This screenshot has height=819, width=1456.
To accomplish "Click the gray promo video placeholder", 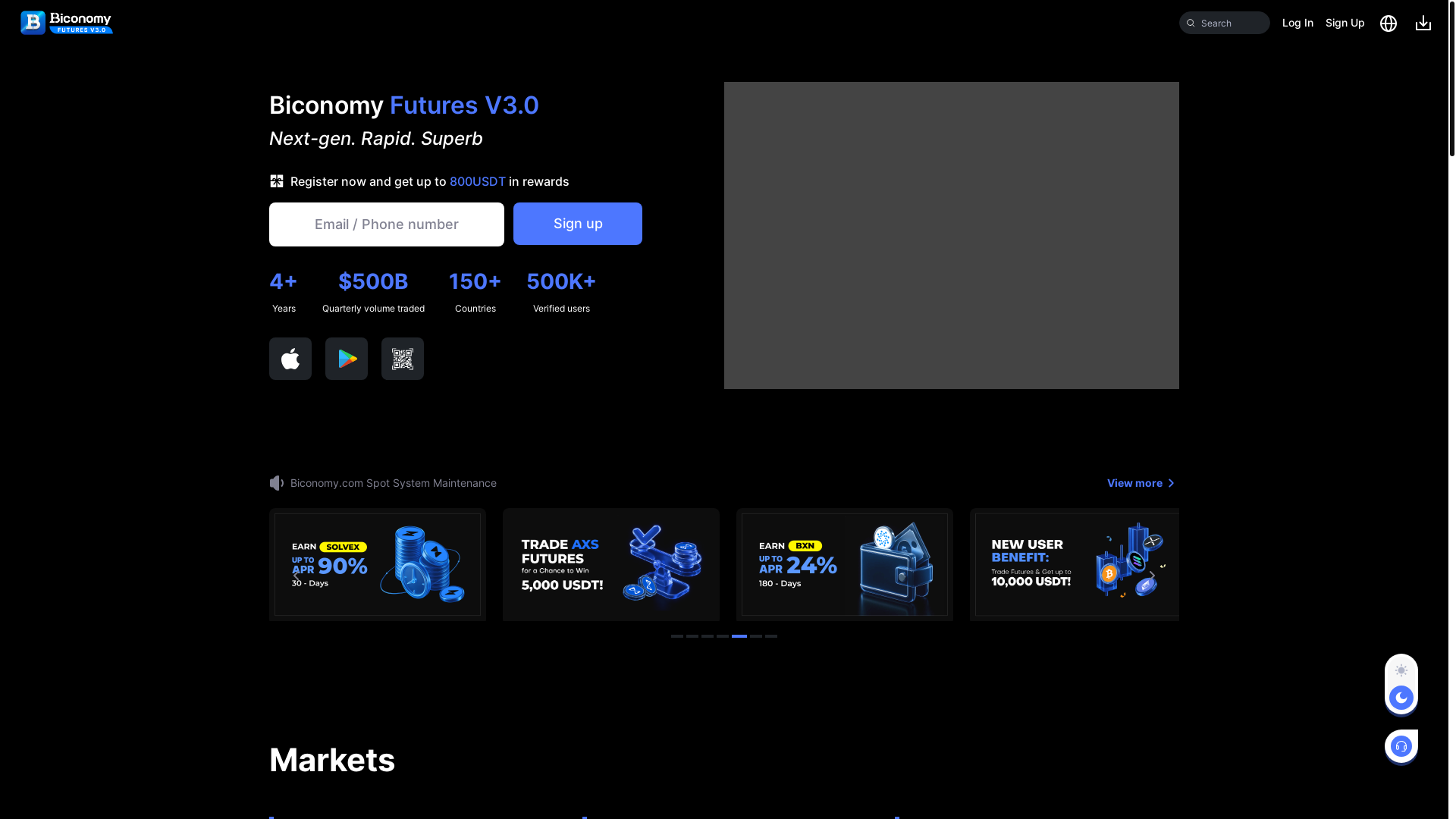I will (952, 235).
